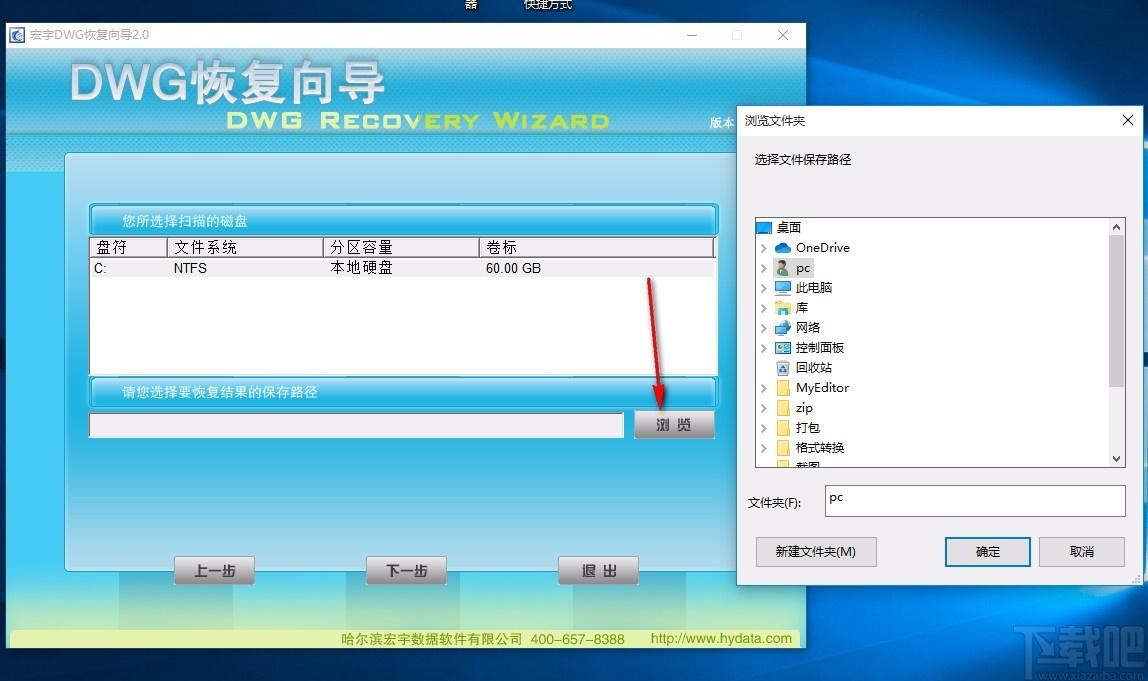Select the 控制面板 icon

tap(783, 348)
